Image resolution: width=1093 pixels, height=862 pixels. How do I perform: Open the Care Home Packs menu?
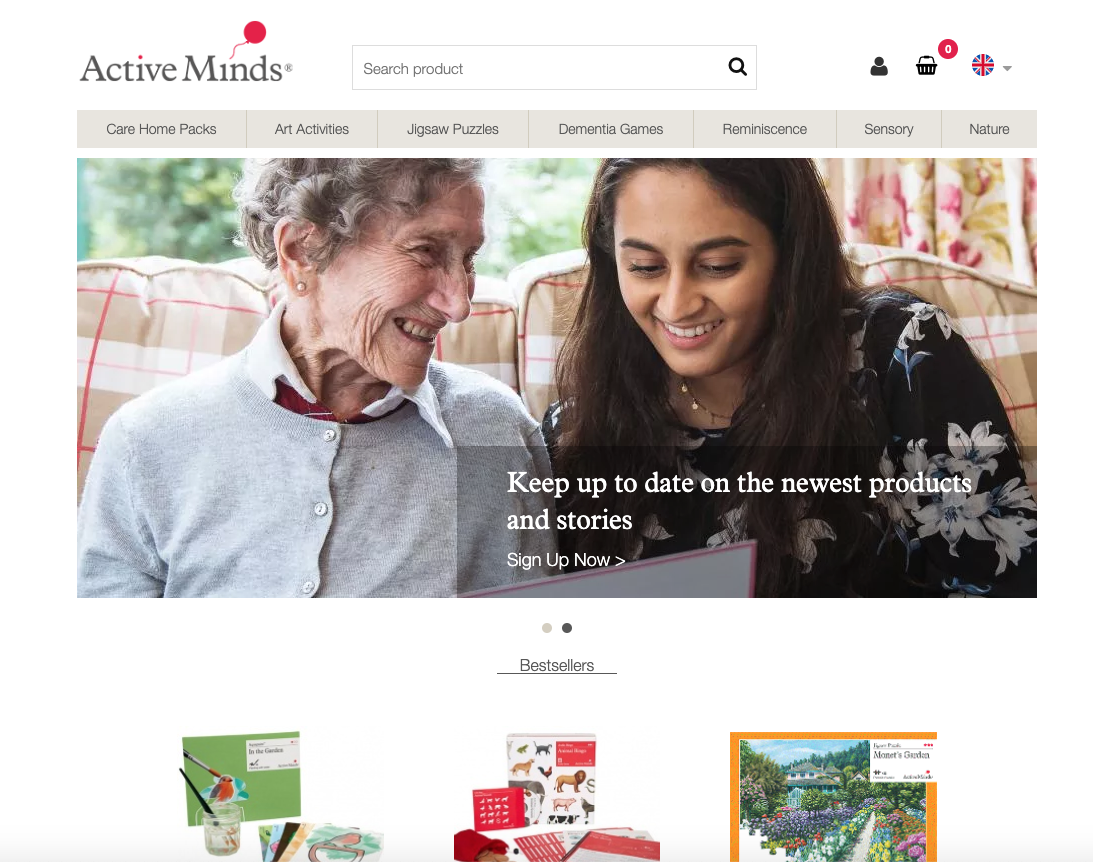pos(161,129)
